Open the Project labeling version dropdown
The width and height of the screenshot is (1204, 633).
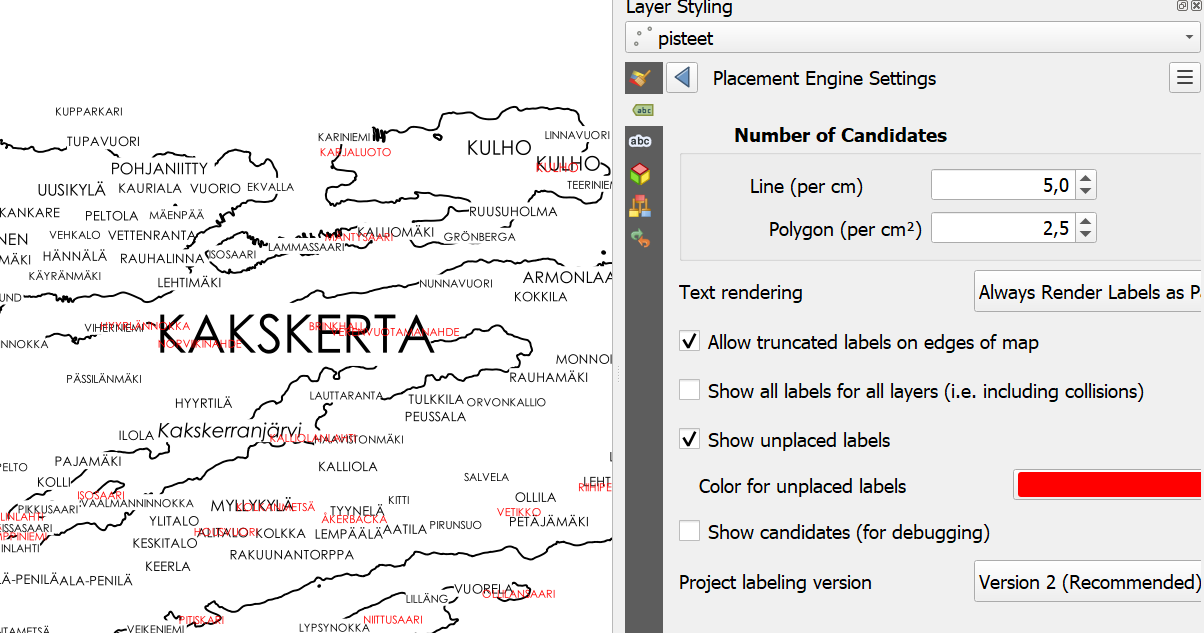1088,582
